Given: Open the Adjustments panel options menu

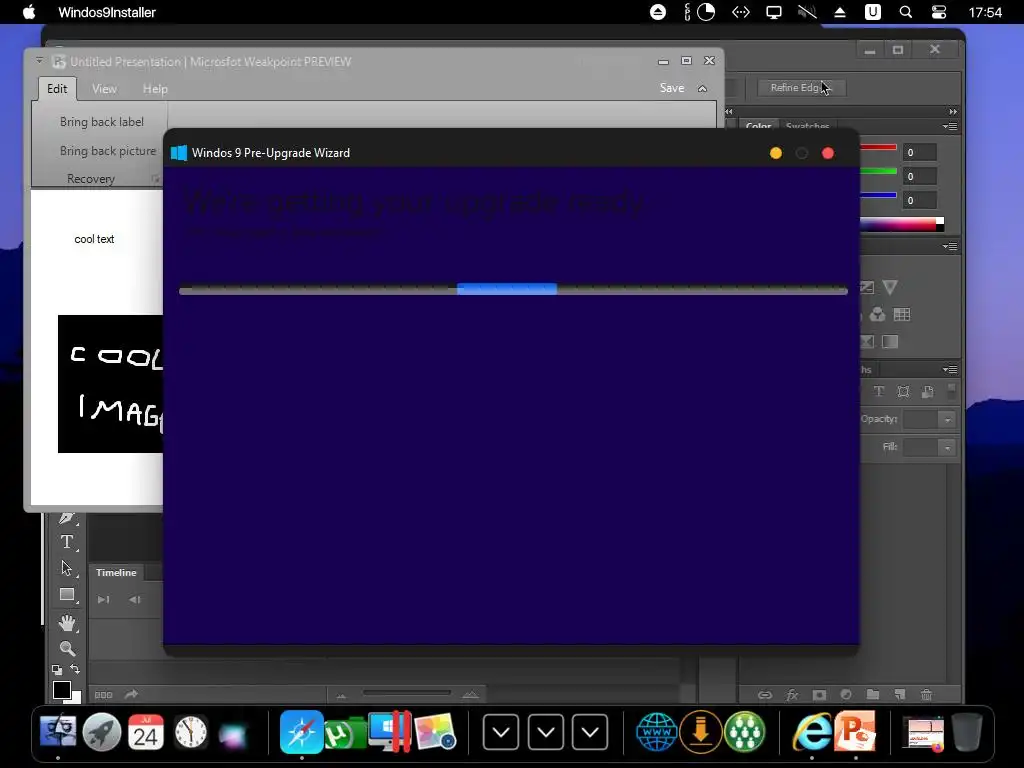Looking at the screenshot, I should click(x=950, y=246).
